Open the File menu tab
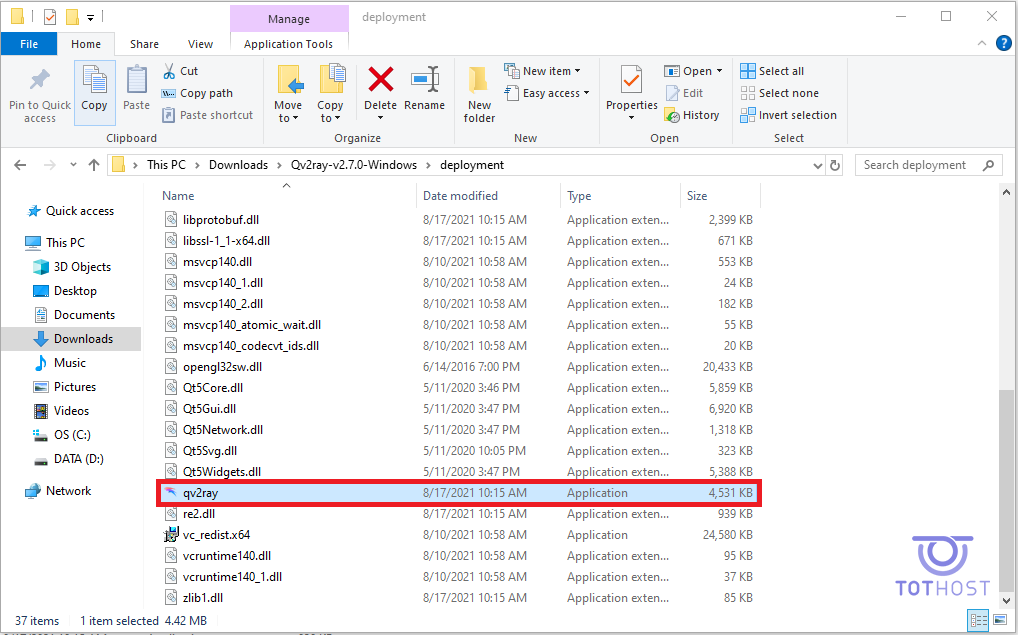The image size is (1018, 635). (x=29, y=44)
